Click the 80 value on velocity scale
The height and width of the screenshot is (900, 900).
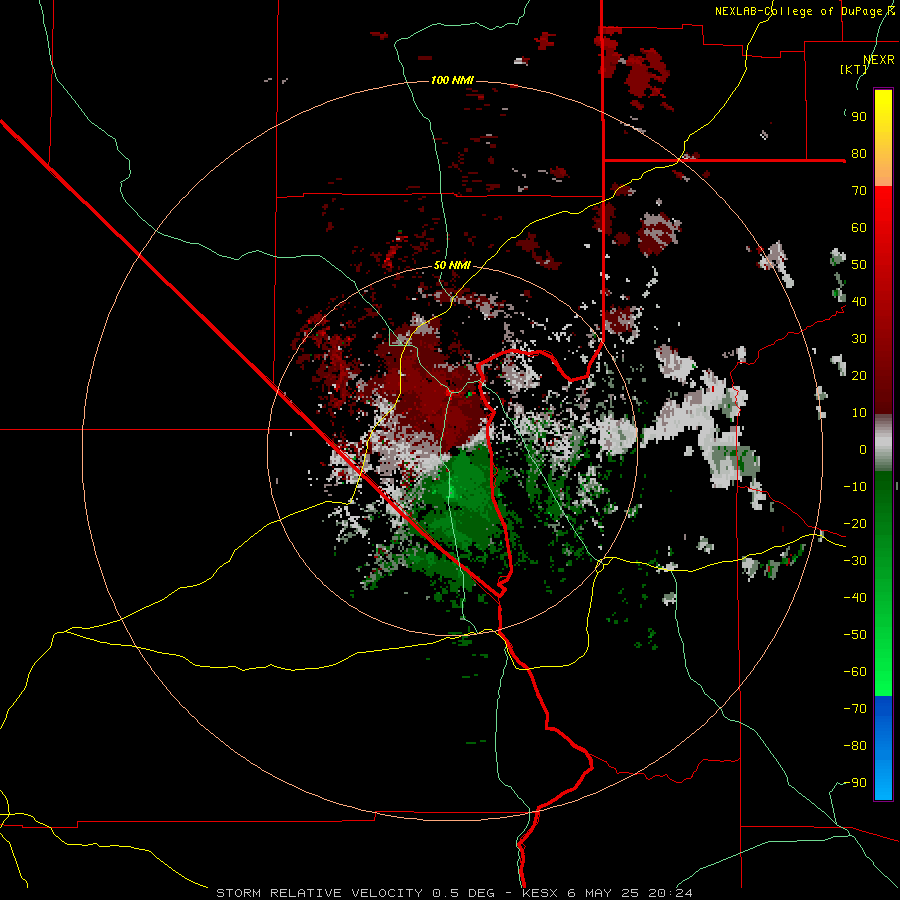click(x=859, y=154)
